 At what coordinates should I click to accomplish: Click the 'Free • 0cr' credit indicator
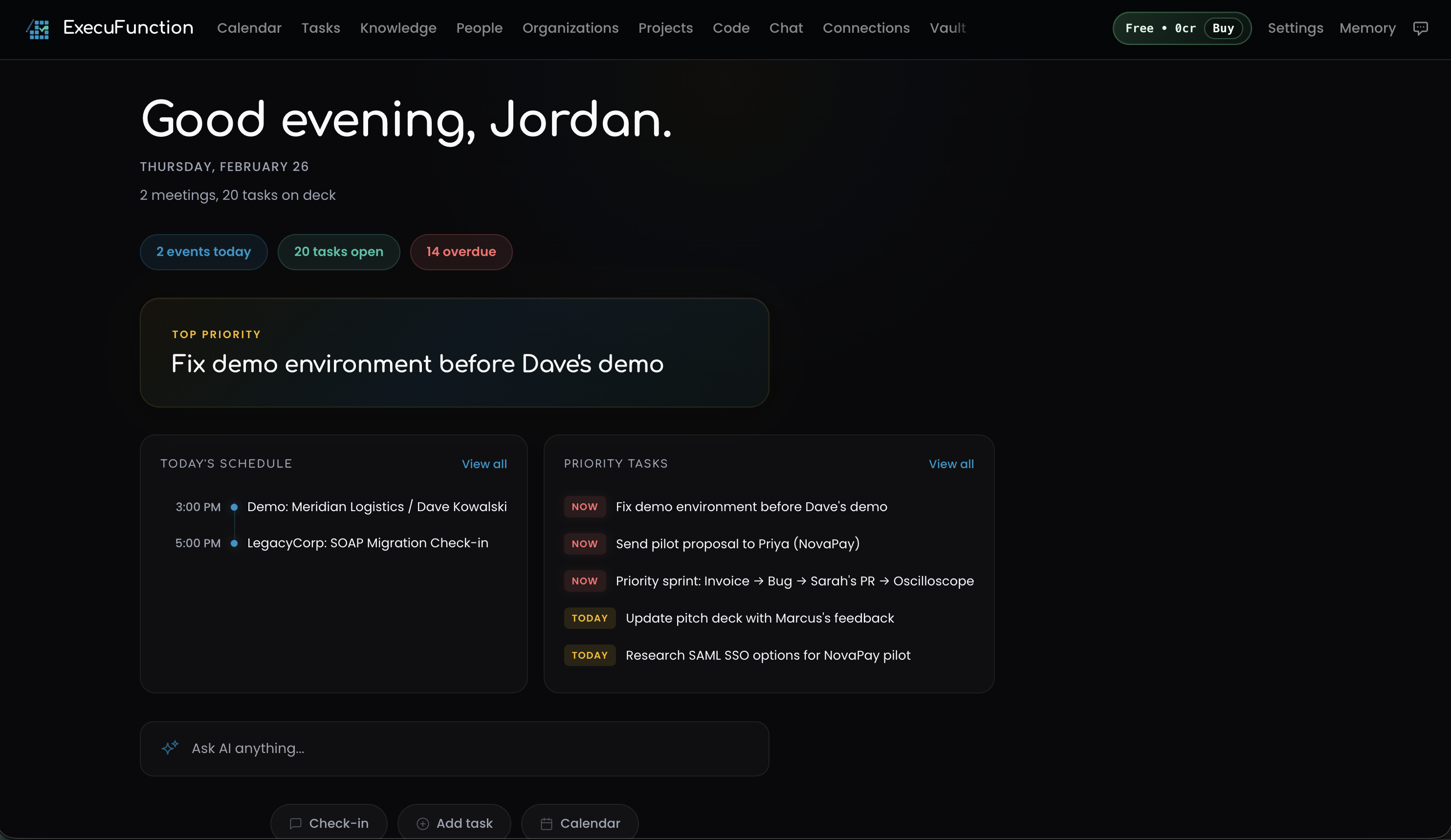point(1160,28)
